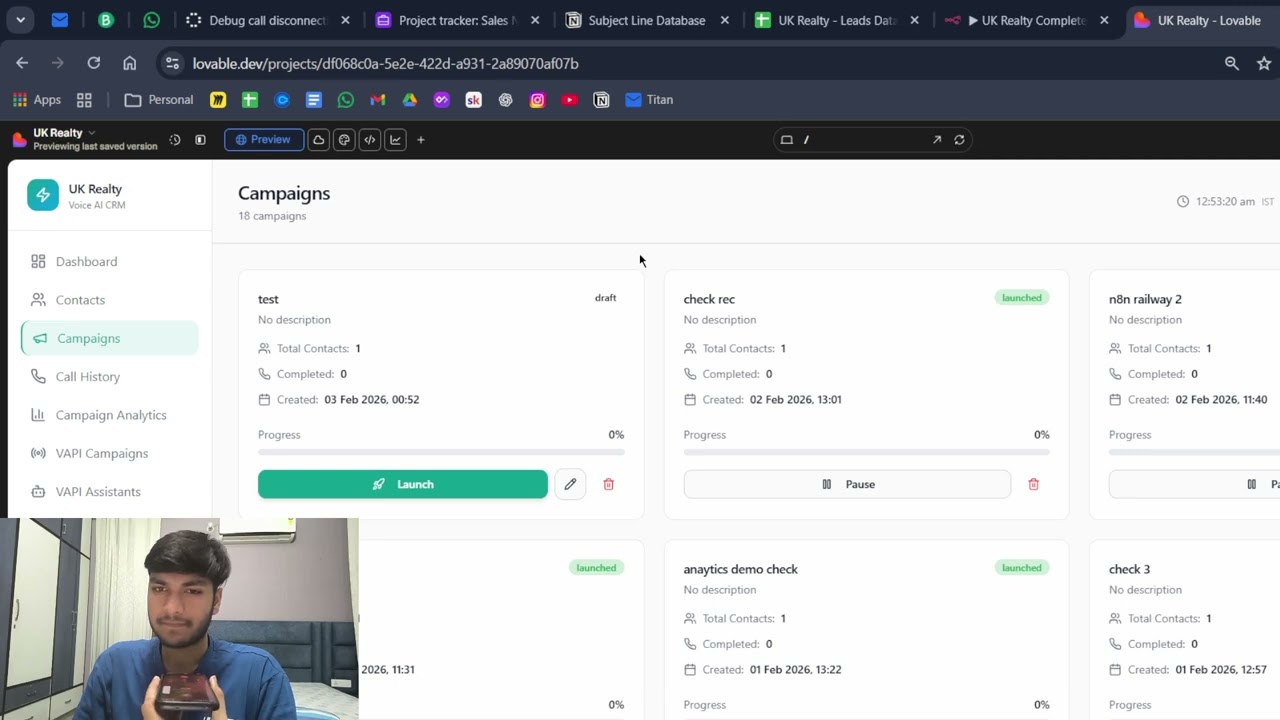Open the WhatsApp bookmark icon
This screenshot has width=1280, height=720.
click(x=346, y=100)
